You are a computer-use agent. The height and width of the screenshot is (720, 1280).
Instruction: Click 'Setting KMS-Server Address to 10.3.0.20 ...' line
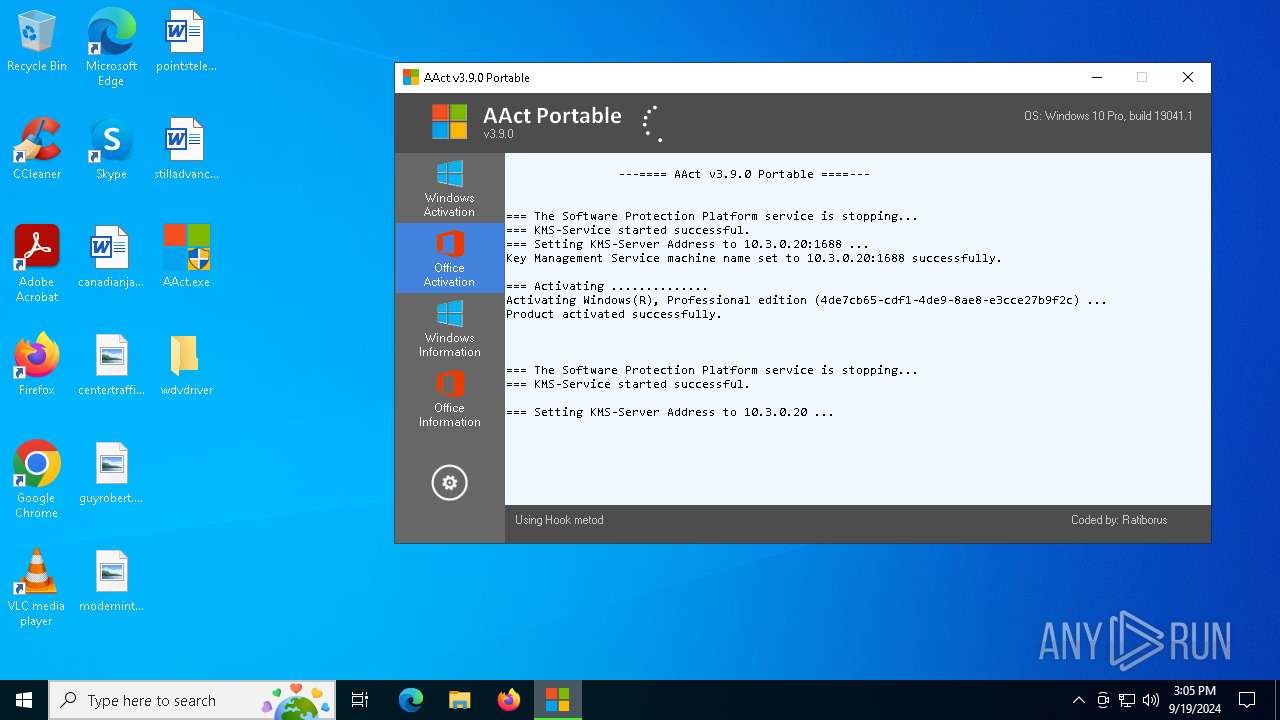pyautogui.click(x=670, y=412)
